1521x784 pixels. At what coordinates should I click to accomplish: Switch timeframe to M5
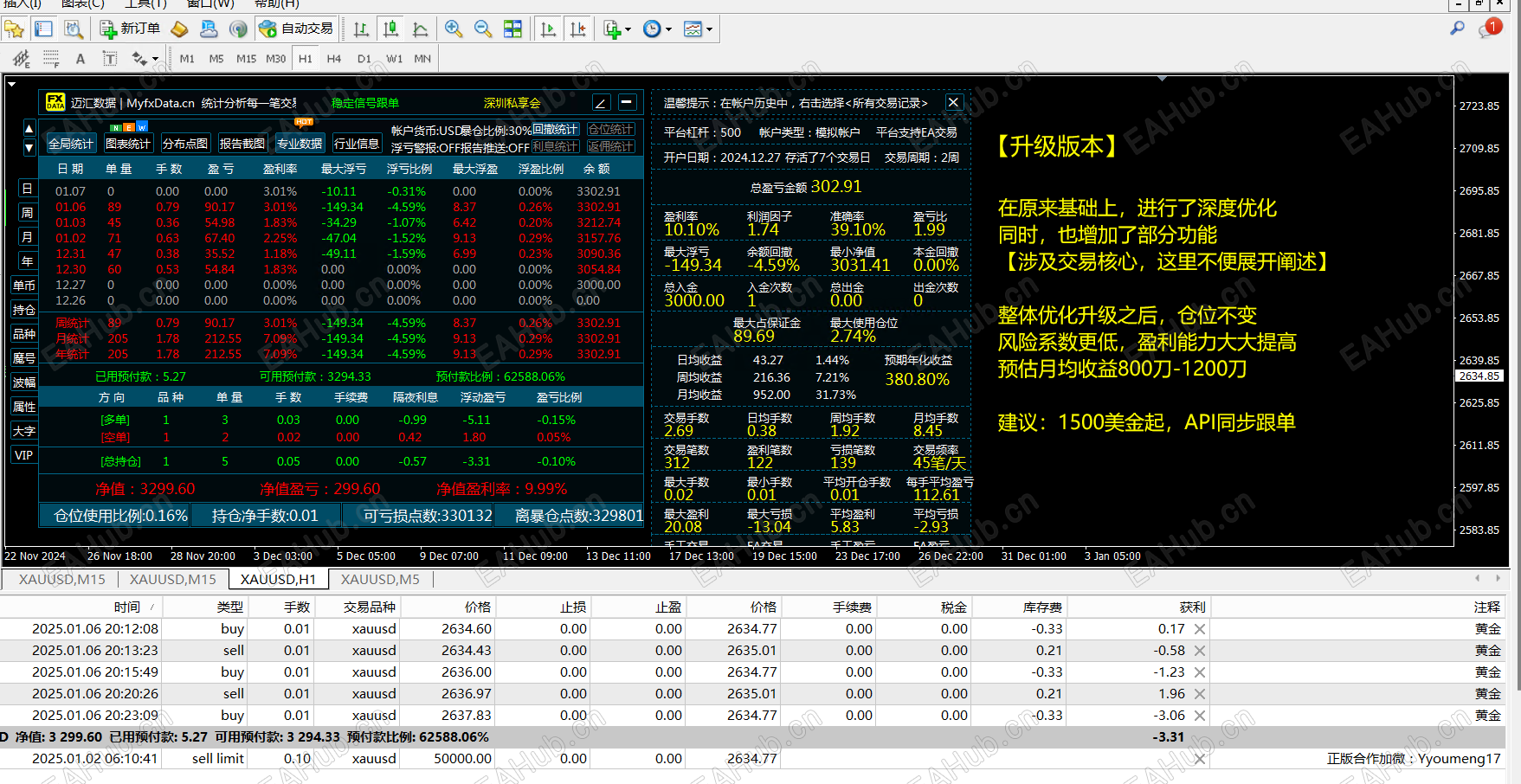coord(216,59)
